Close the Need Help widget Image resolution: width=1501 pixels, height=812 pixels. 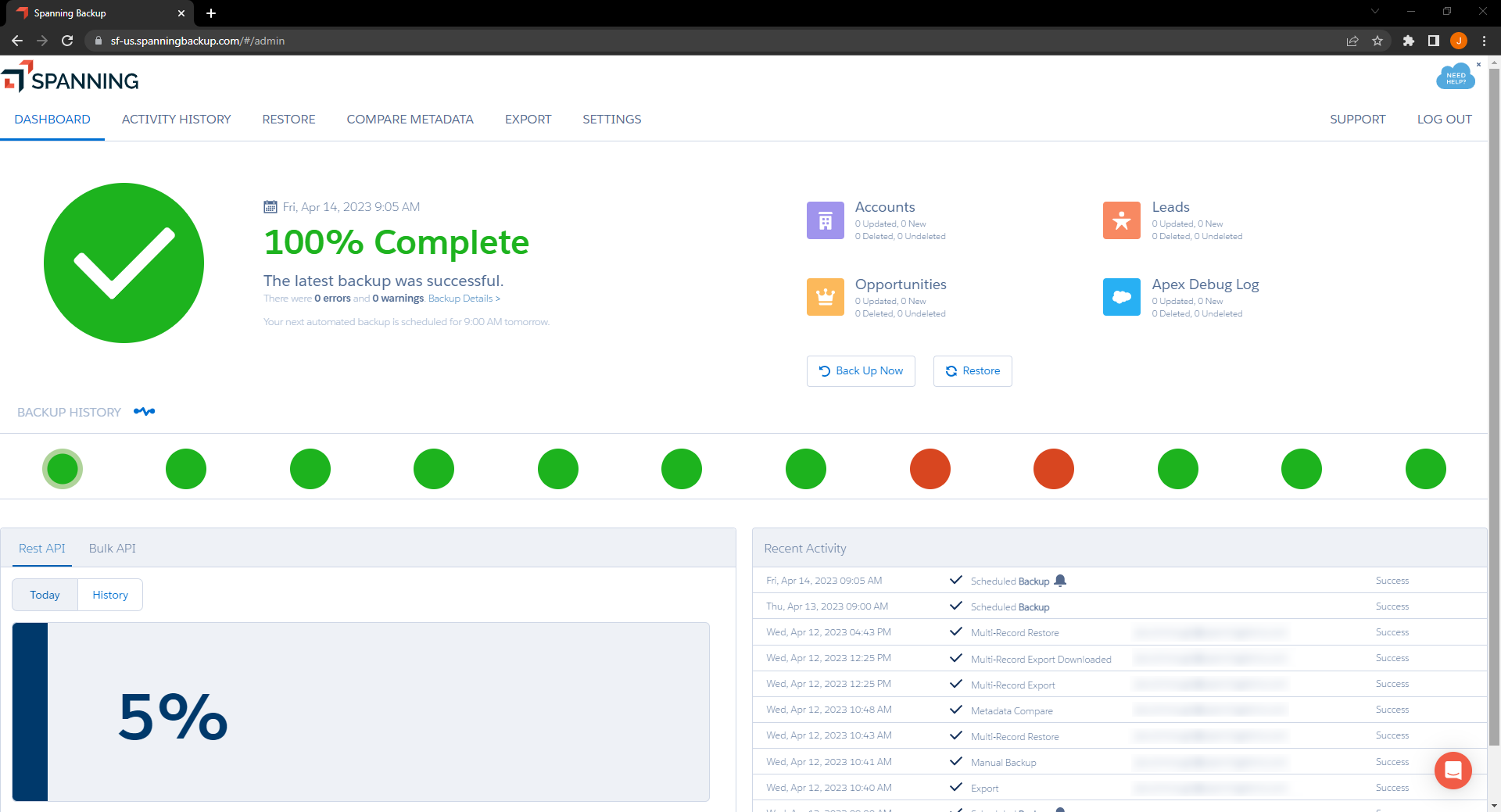coord(1478,64)
